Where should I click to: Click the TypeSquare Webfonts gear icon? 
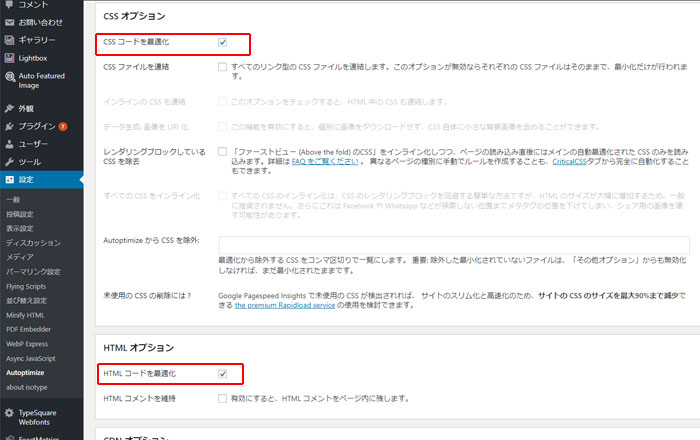[9, 413]
